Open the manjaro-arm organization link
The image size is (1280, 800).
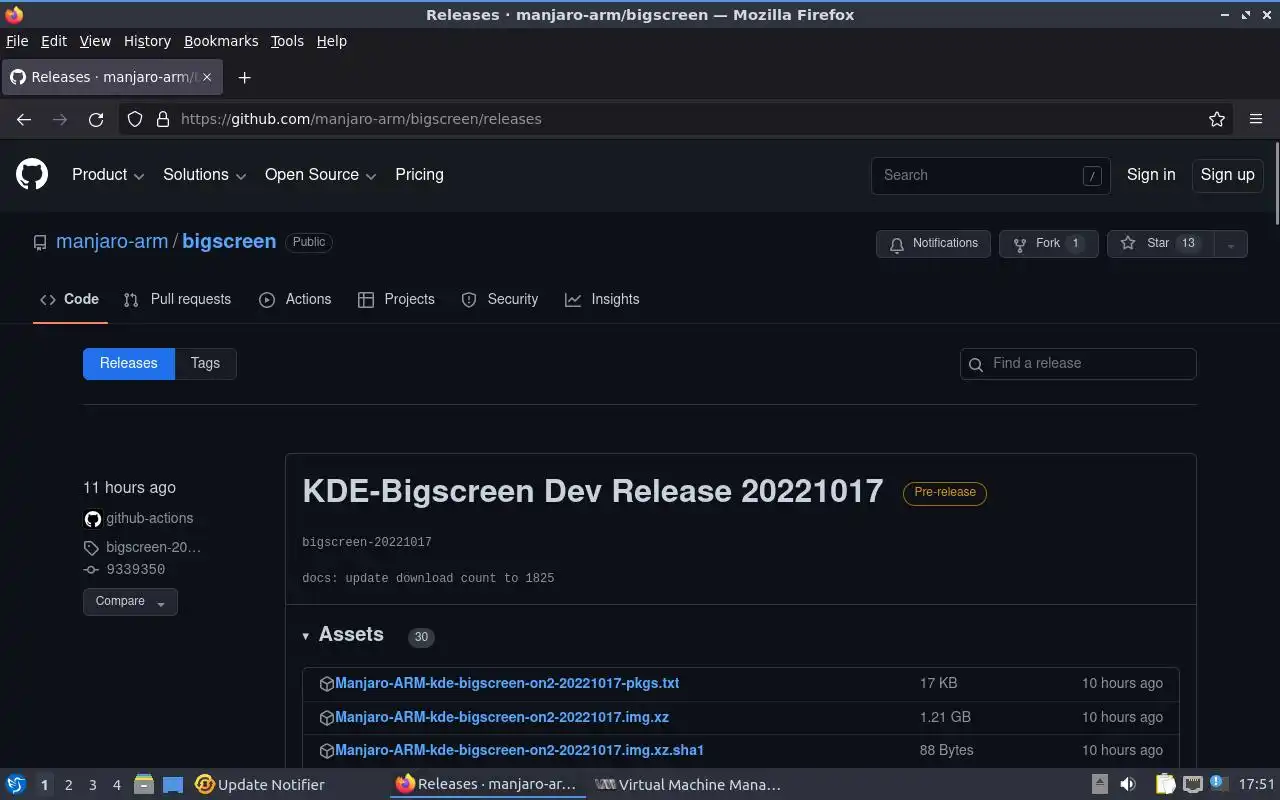pos(112,242)
